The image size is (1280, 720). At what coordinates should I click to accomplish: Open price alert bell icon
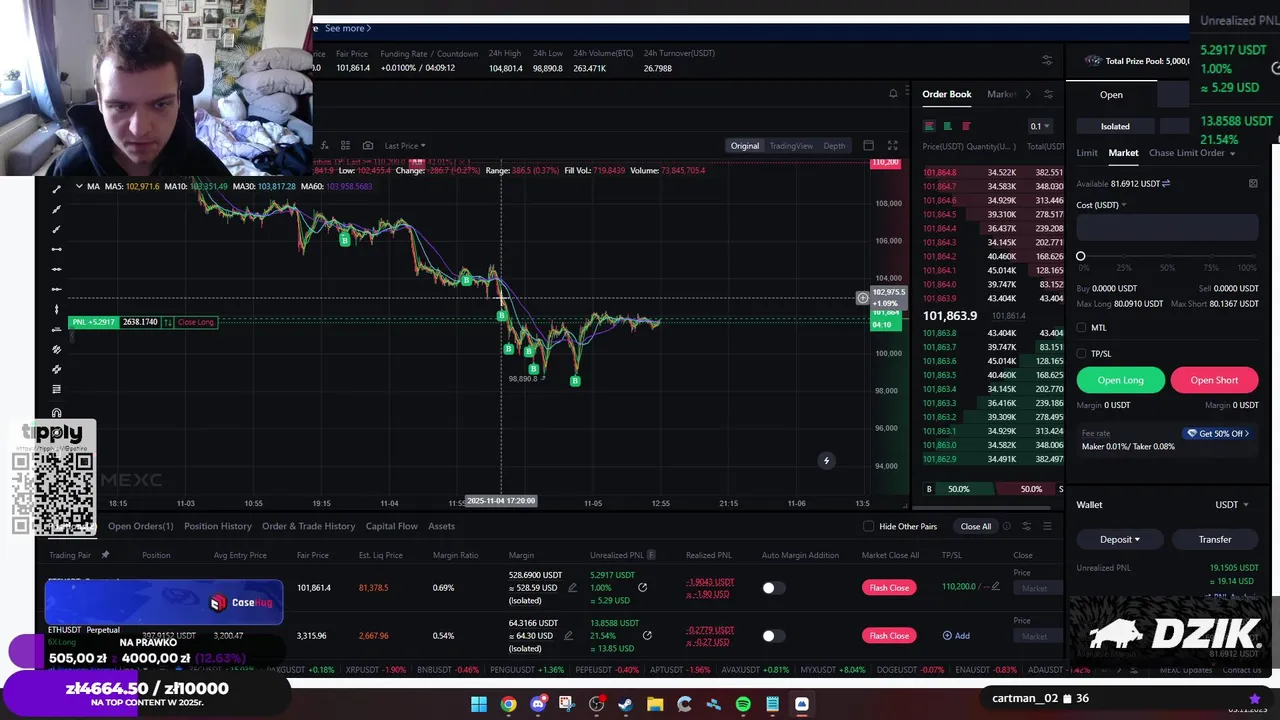pyautogui.click(x=893, y=94)
